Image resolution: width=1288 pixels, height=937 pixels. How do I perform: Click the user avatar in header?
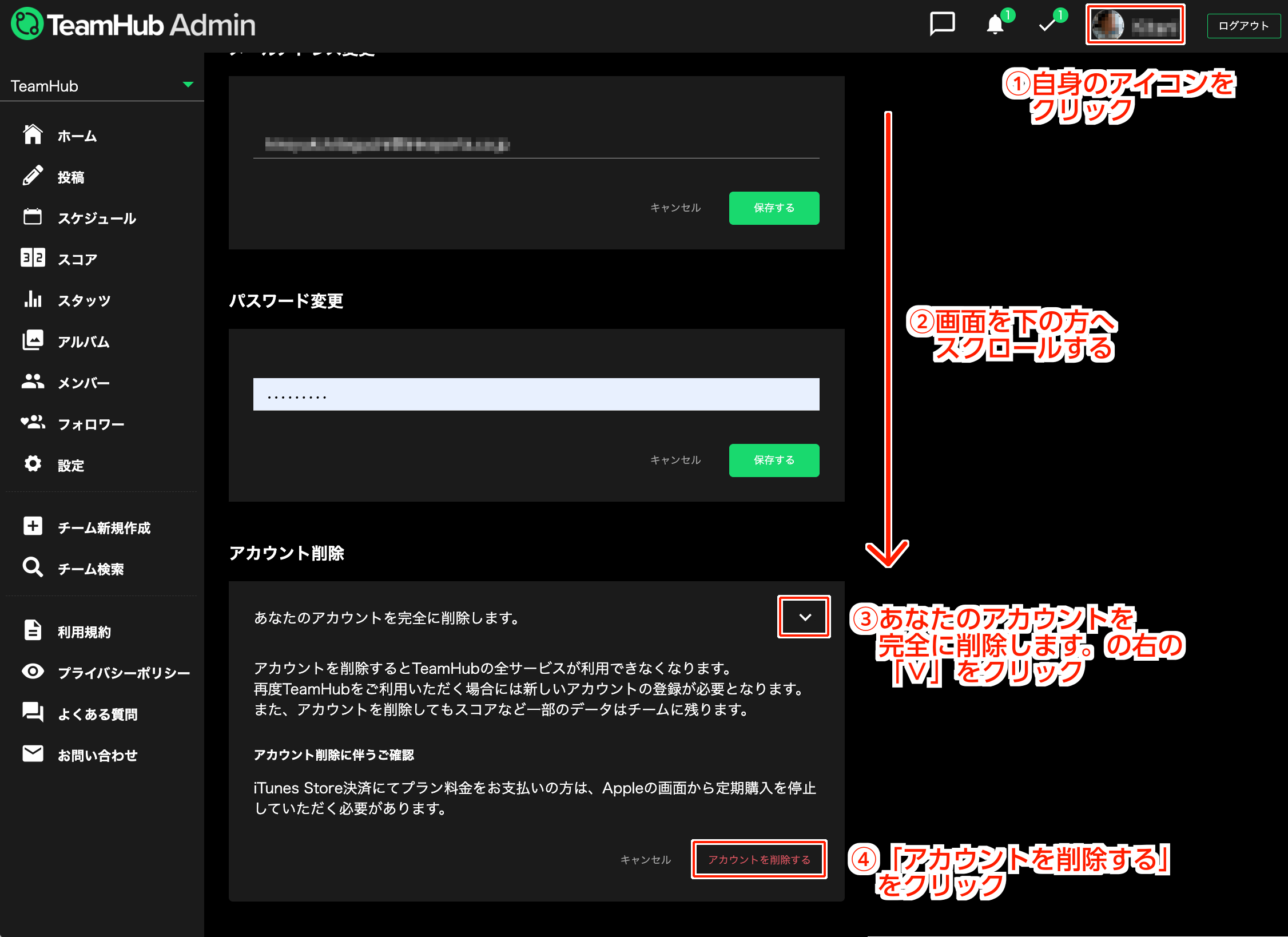pos(1108,25)
